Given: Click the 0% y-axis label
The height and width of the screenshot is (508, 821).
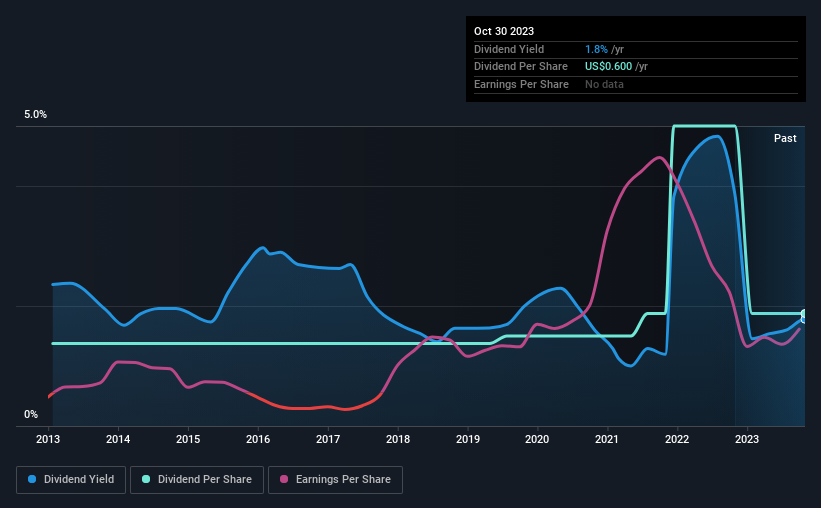Looking at the screenshot, I should coord(31,414).
